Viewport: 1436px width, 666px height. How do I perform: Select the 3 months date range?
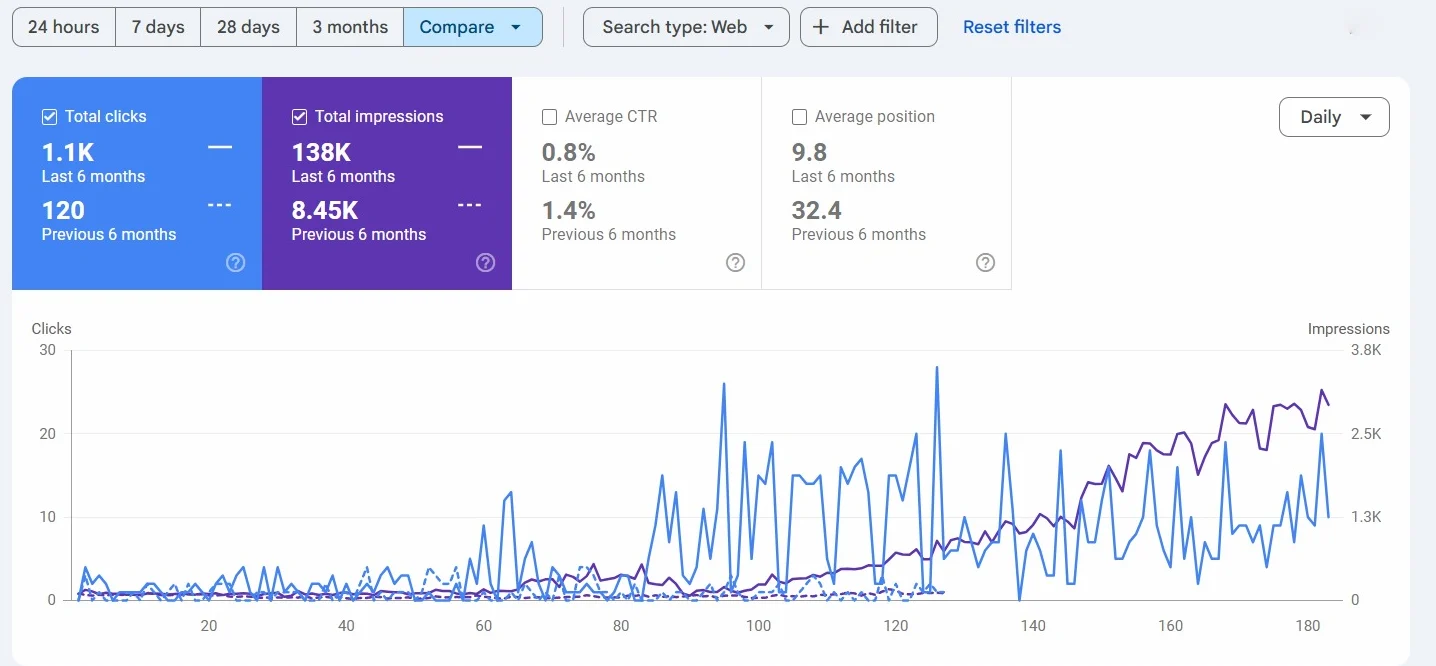tap(350, 27)
